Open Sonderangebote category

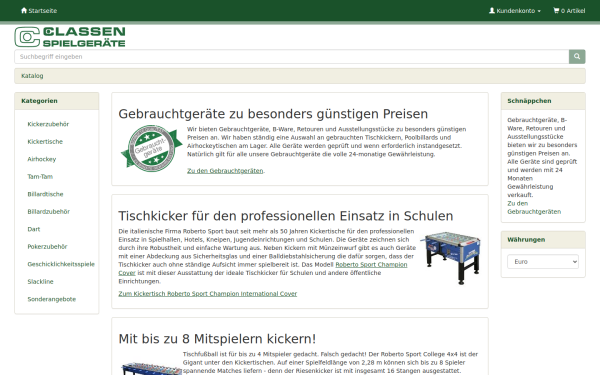coord(52,299)
